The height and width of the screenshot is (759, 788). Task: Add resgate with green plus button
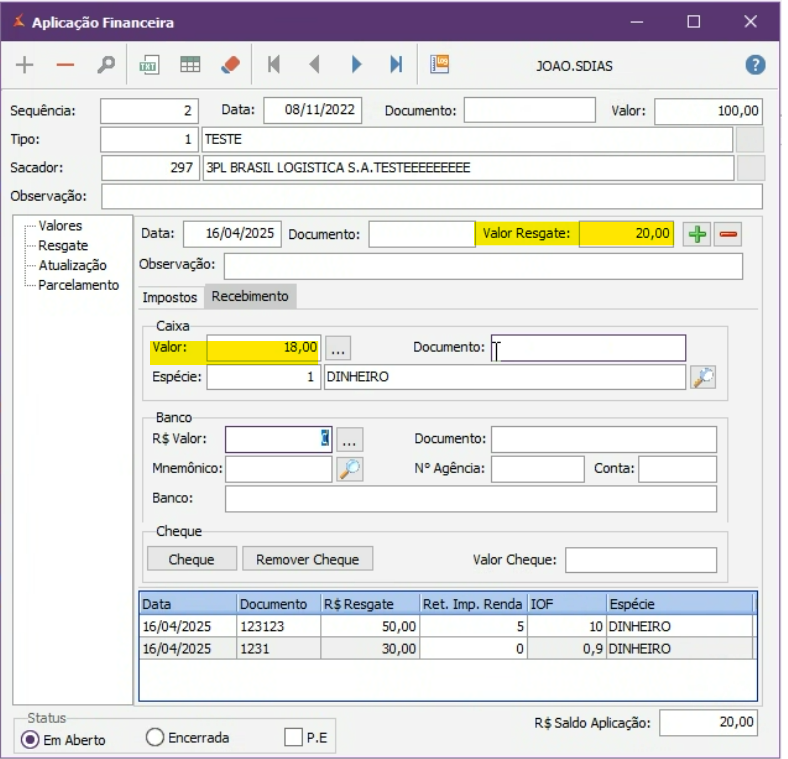pyautogui.click(x=695, y=234)
